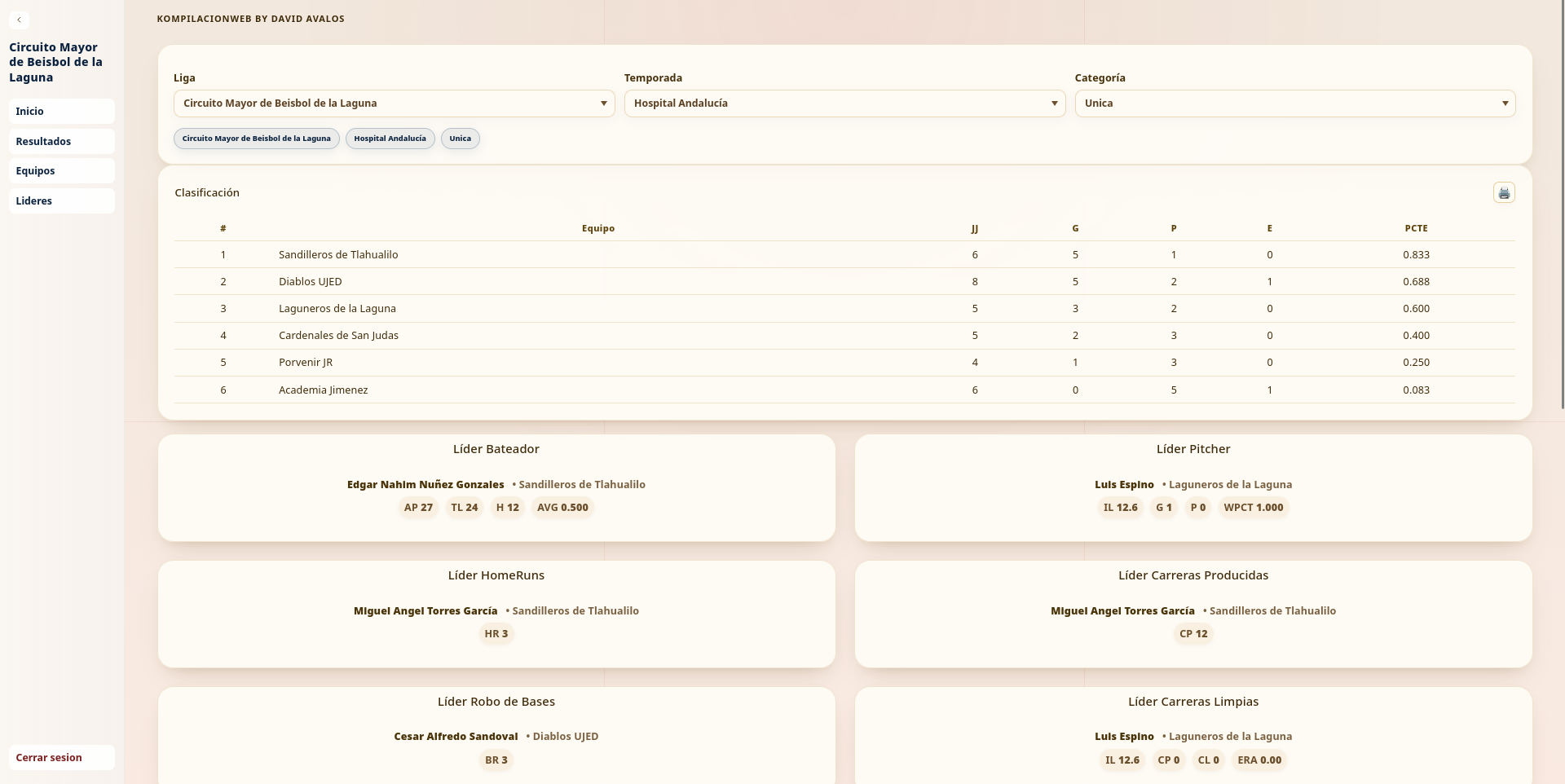The width and height of the screenshot is (1565, 784).
Task: Click the 0.833 percentage cell
Action: tap(1416, 254)
